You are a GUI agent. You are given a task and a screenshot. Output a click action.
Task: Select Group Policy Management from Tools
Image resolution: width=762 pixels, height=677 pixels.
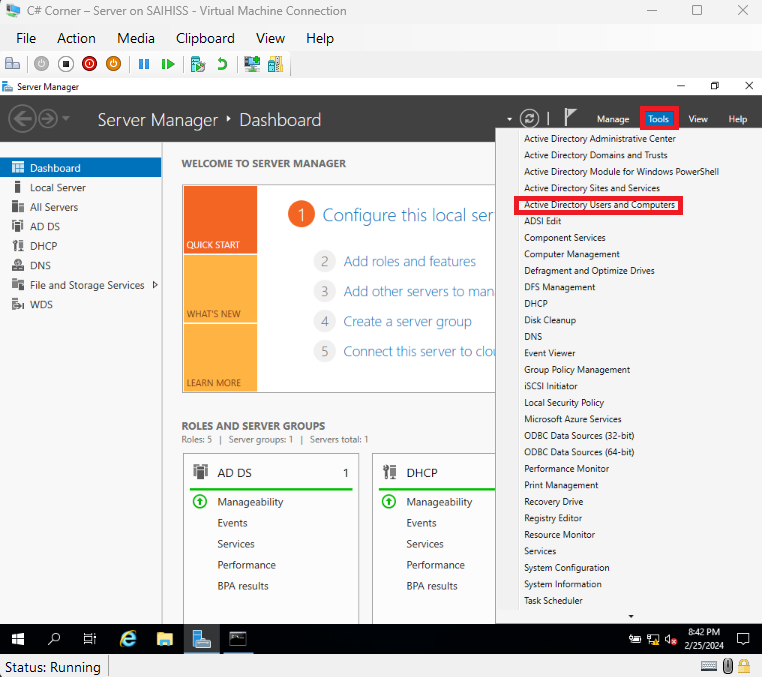(x=577, y=370)
